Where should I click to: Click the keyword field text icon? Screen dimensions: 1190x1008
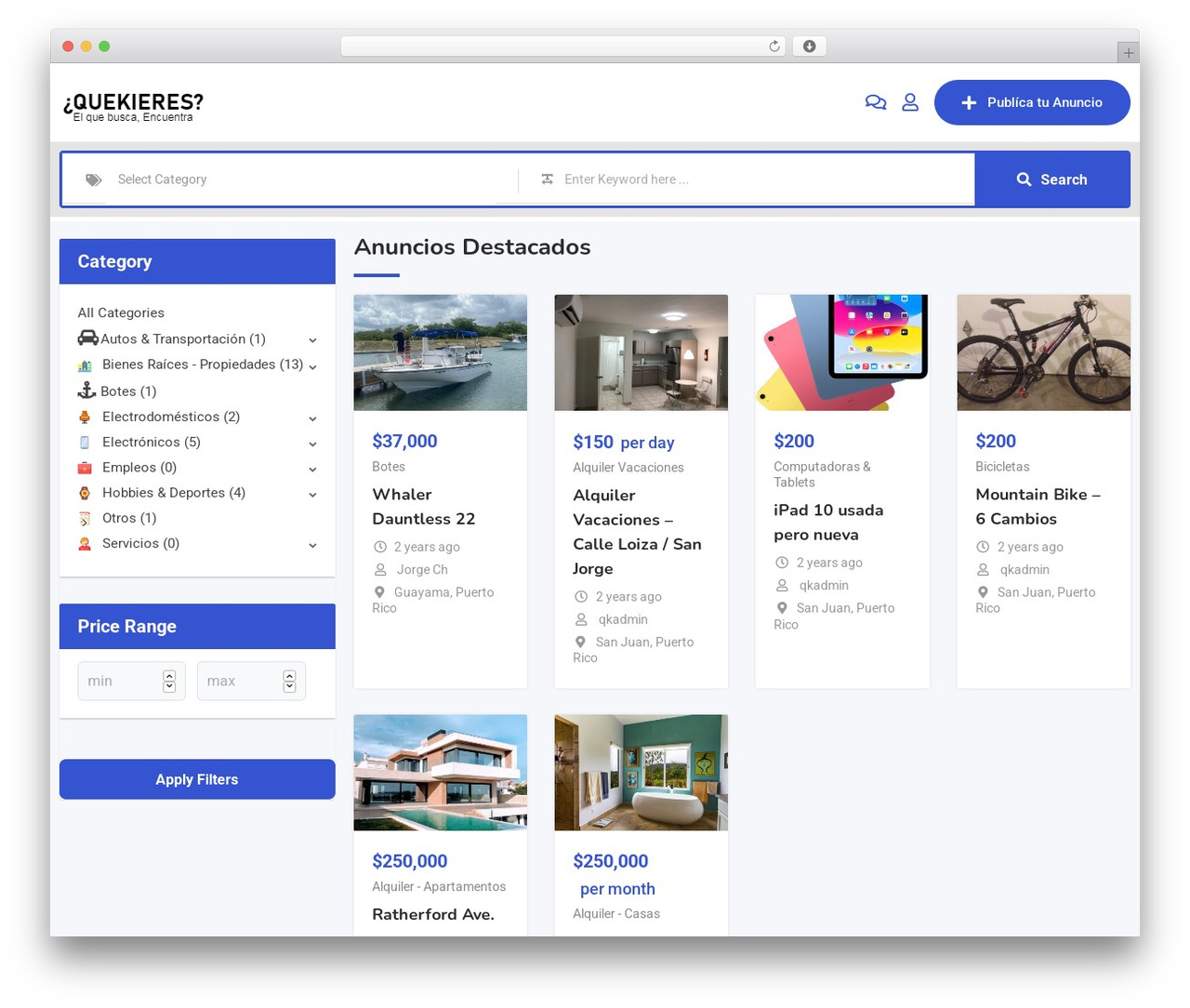(548, 179)
